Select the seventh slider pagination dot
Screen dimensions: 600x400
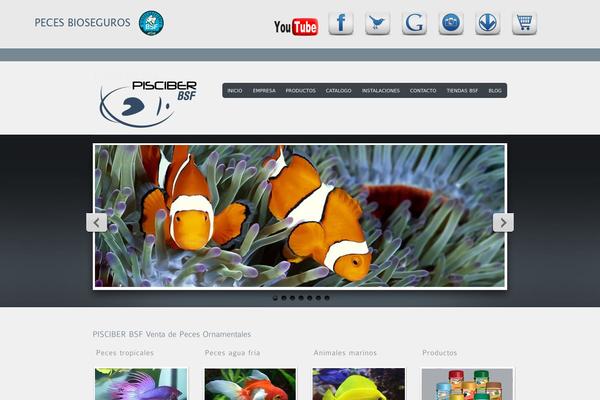tap(327, 298)
